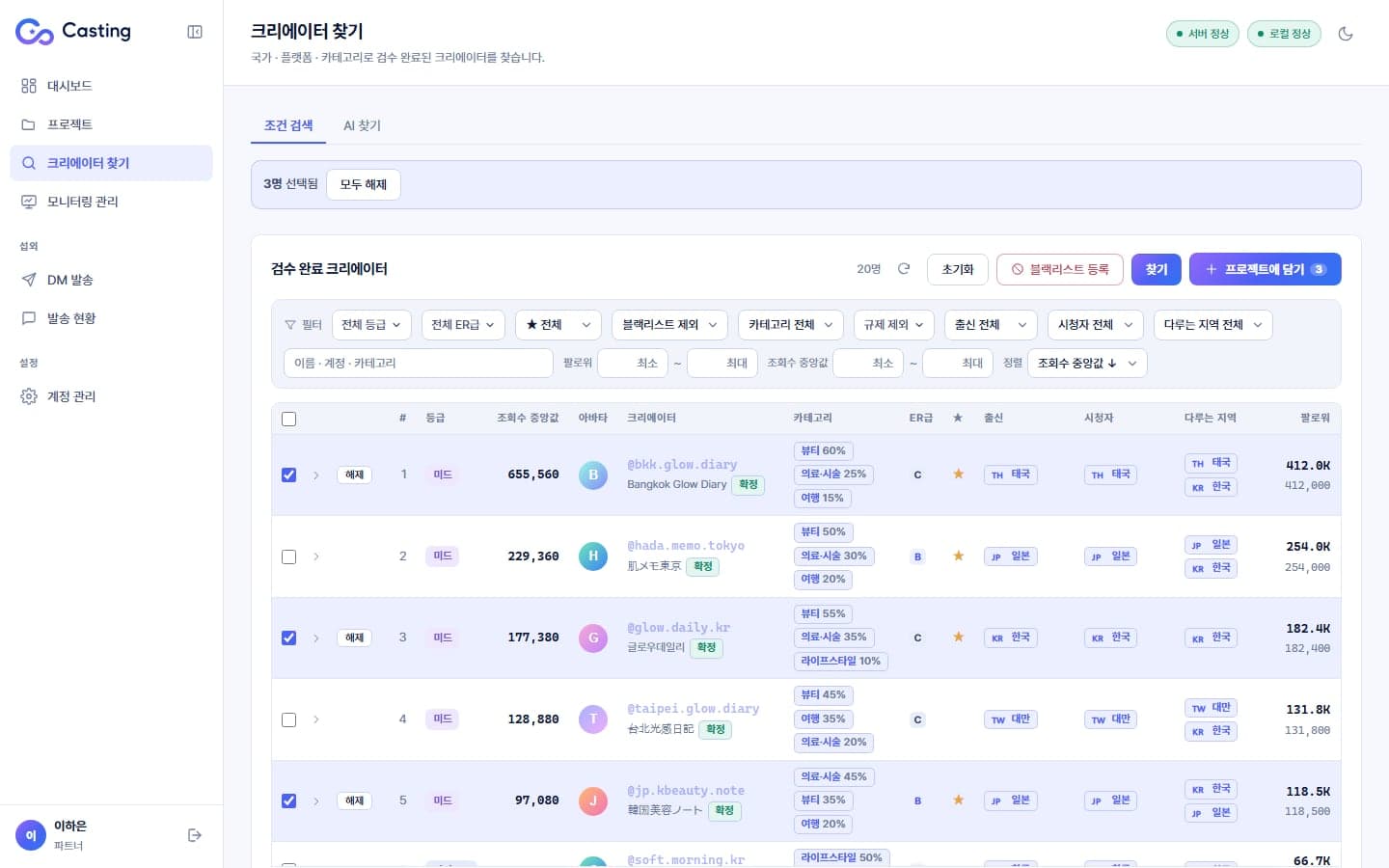This screenshot has width=1389, height=868.
Task: Open the 조회수 중앙값 sort dropdown
Action: (1087, 363)
